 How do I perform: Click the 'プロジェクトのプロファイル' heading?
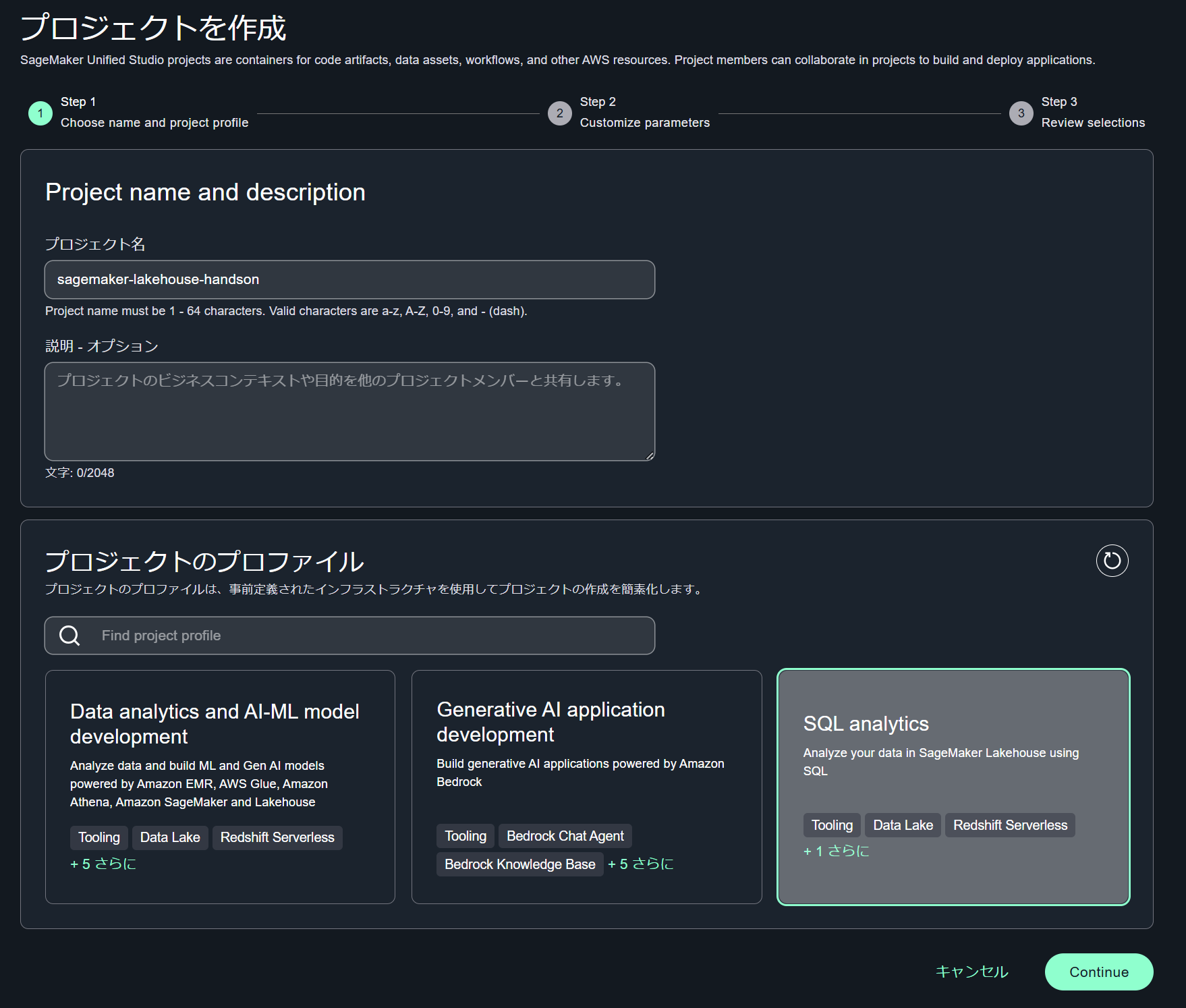coord(204,561)
